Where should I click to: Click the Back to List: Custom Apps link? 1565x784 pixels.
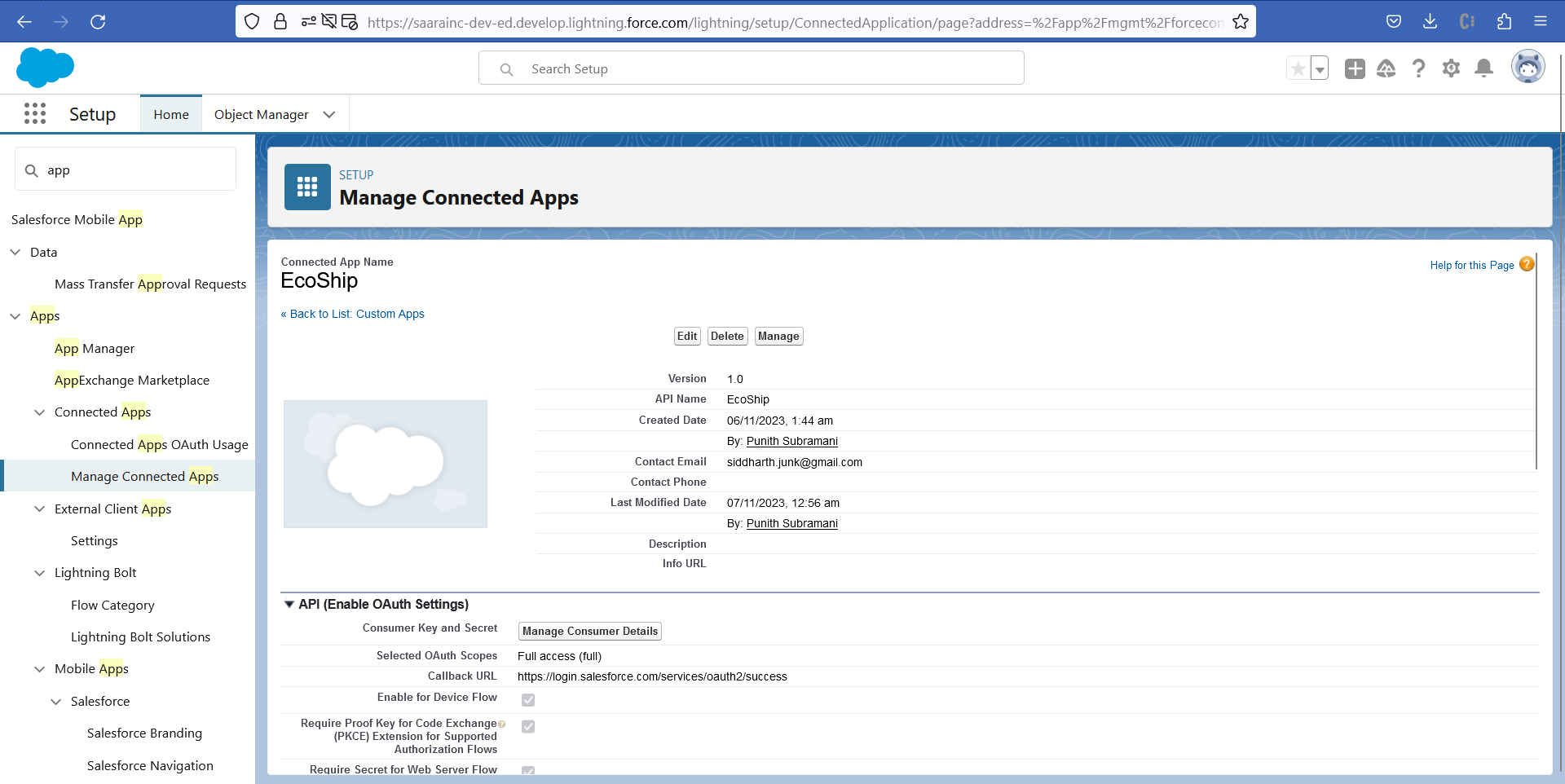[353, 314]
